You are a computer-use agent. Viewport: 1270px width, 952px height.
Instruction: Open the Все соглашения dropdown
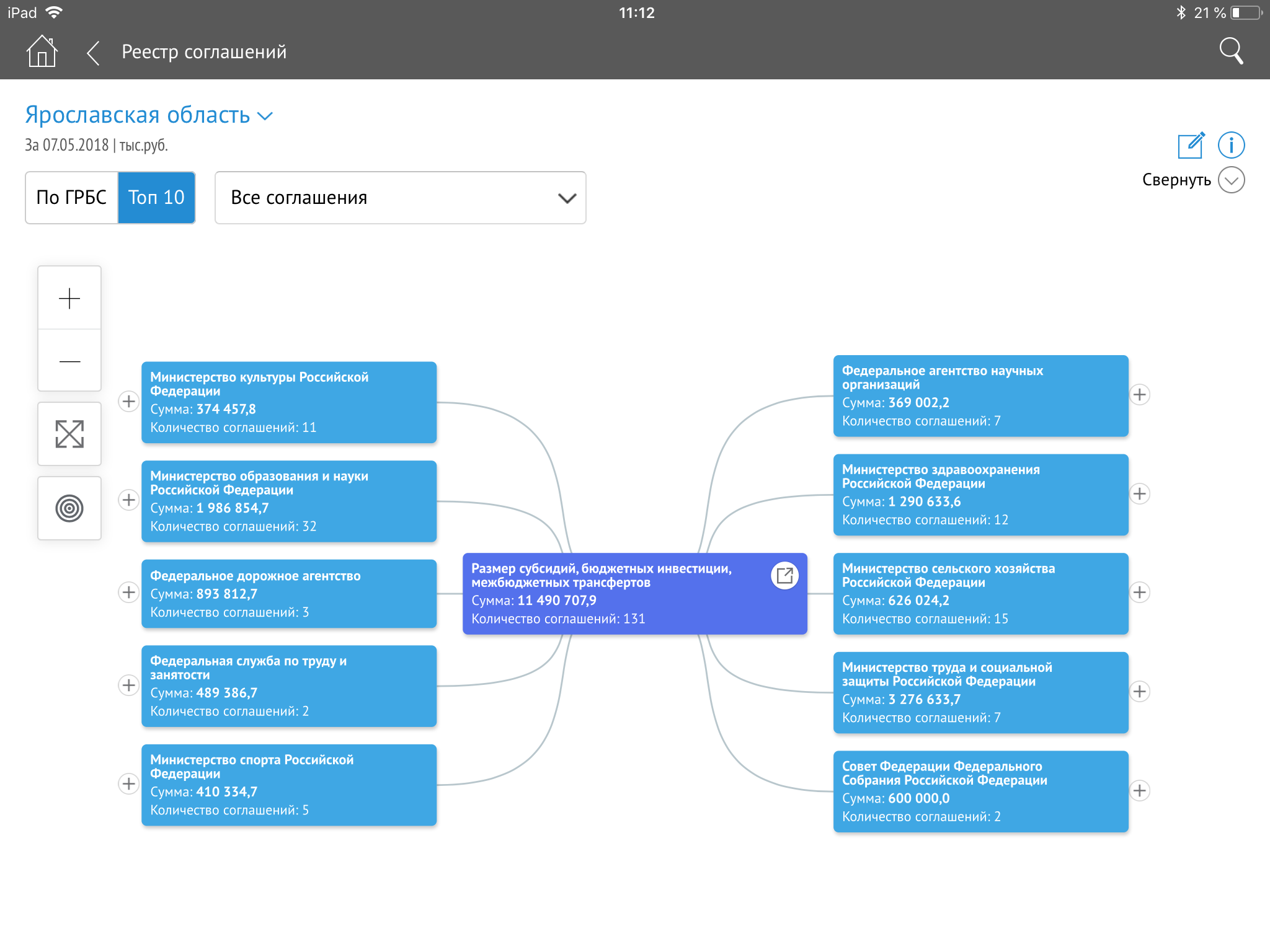click(x=400, y=198)
